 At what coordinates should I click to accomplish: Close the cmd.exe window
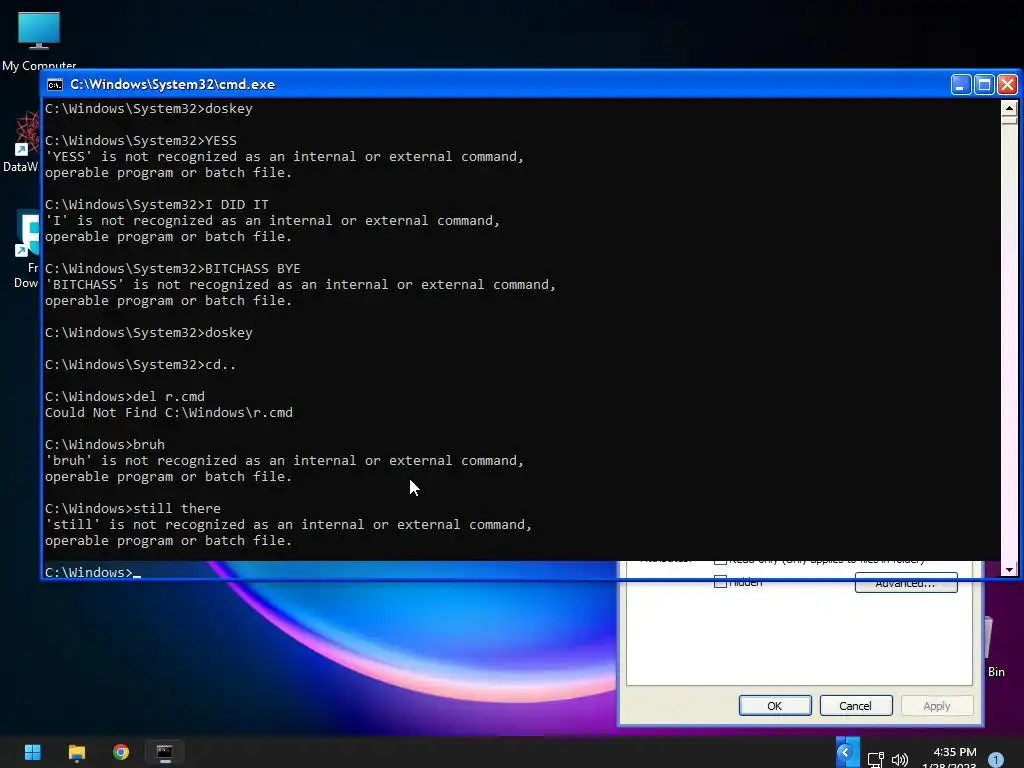pyautogui.click(x=1007, y=85)
